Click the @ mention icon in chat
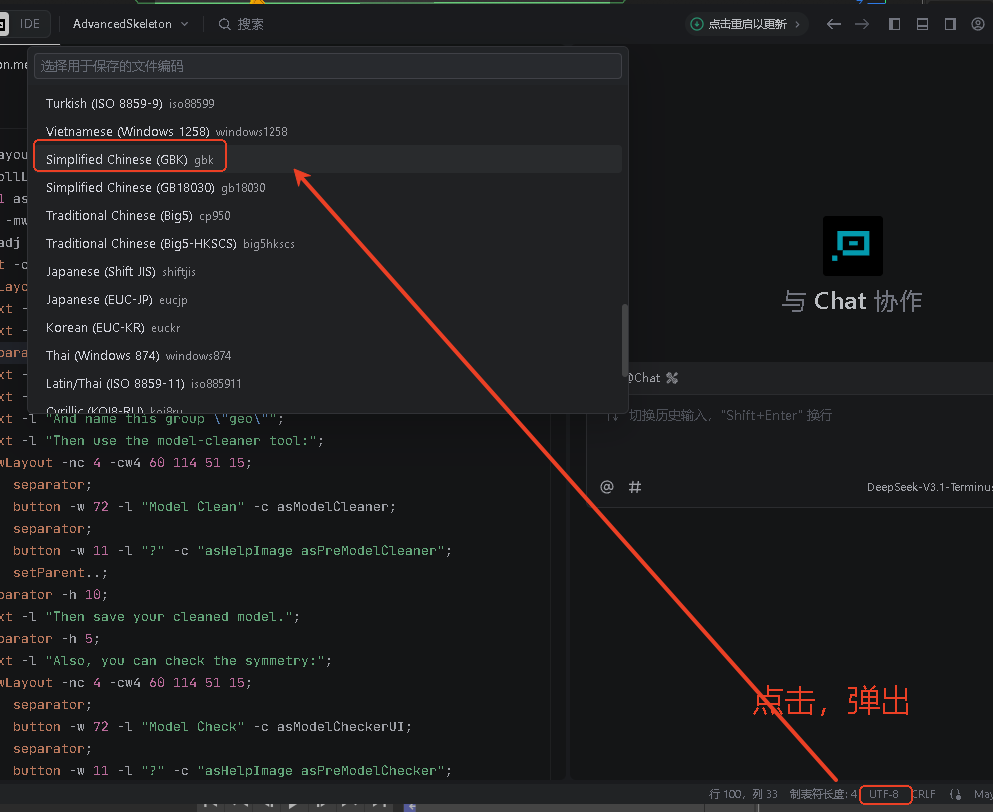 coord(607,487)
